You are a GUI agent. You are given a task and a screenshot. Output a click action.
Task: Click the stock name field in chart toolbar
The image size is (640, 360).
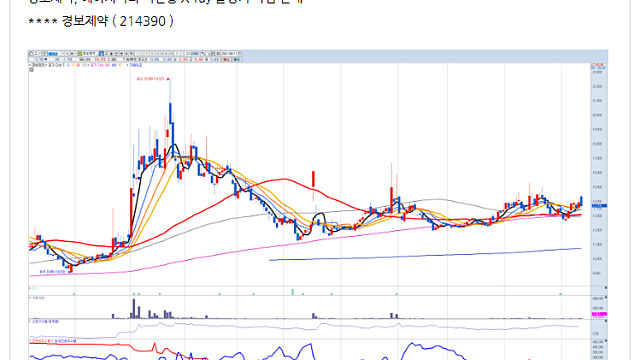pos(90,53)
